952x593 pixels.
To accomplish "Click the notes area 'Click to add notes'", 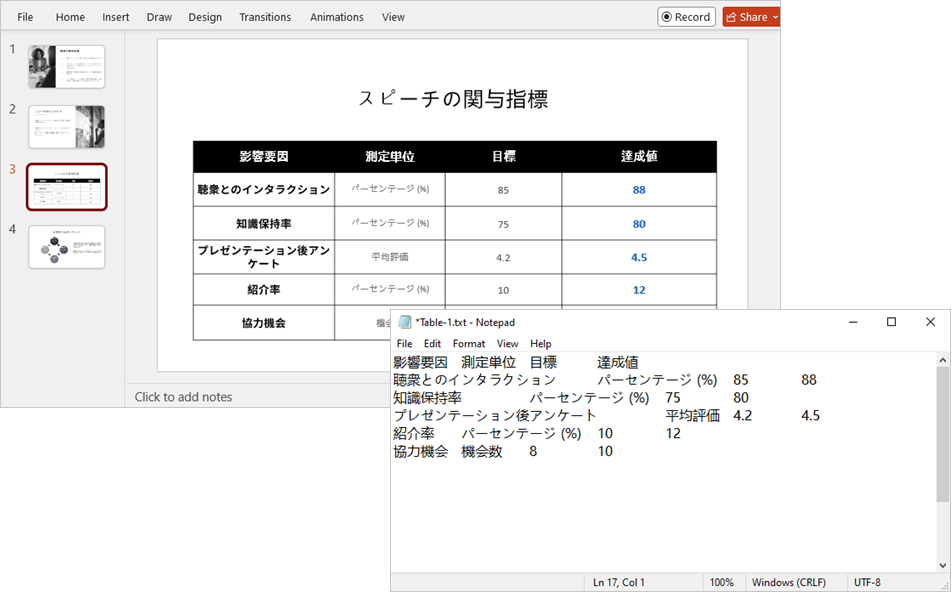I will point(183,397).
